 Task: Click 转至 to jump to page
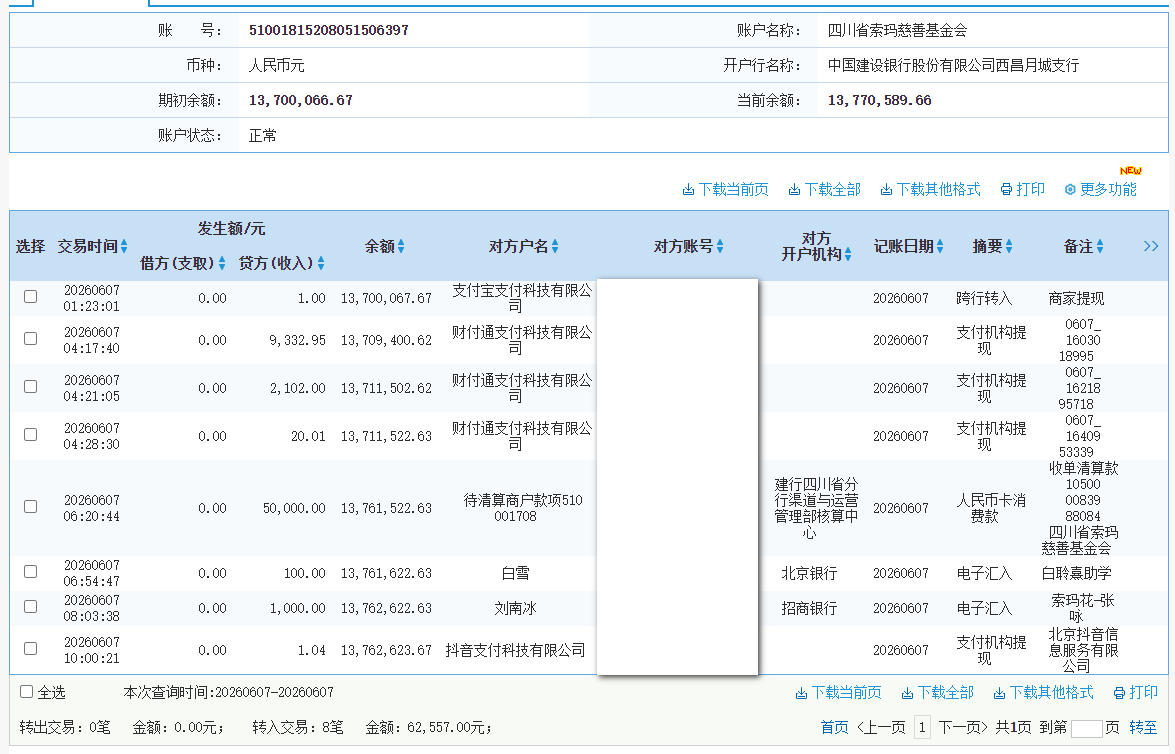coord(1144,727)
